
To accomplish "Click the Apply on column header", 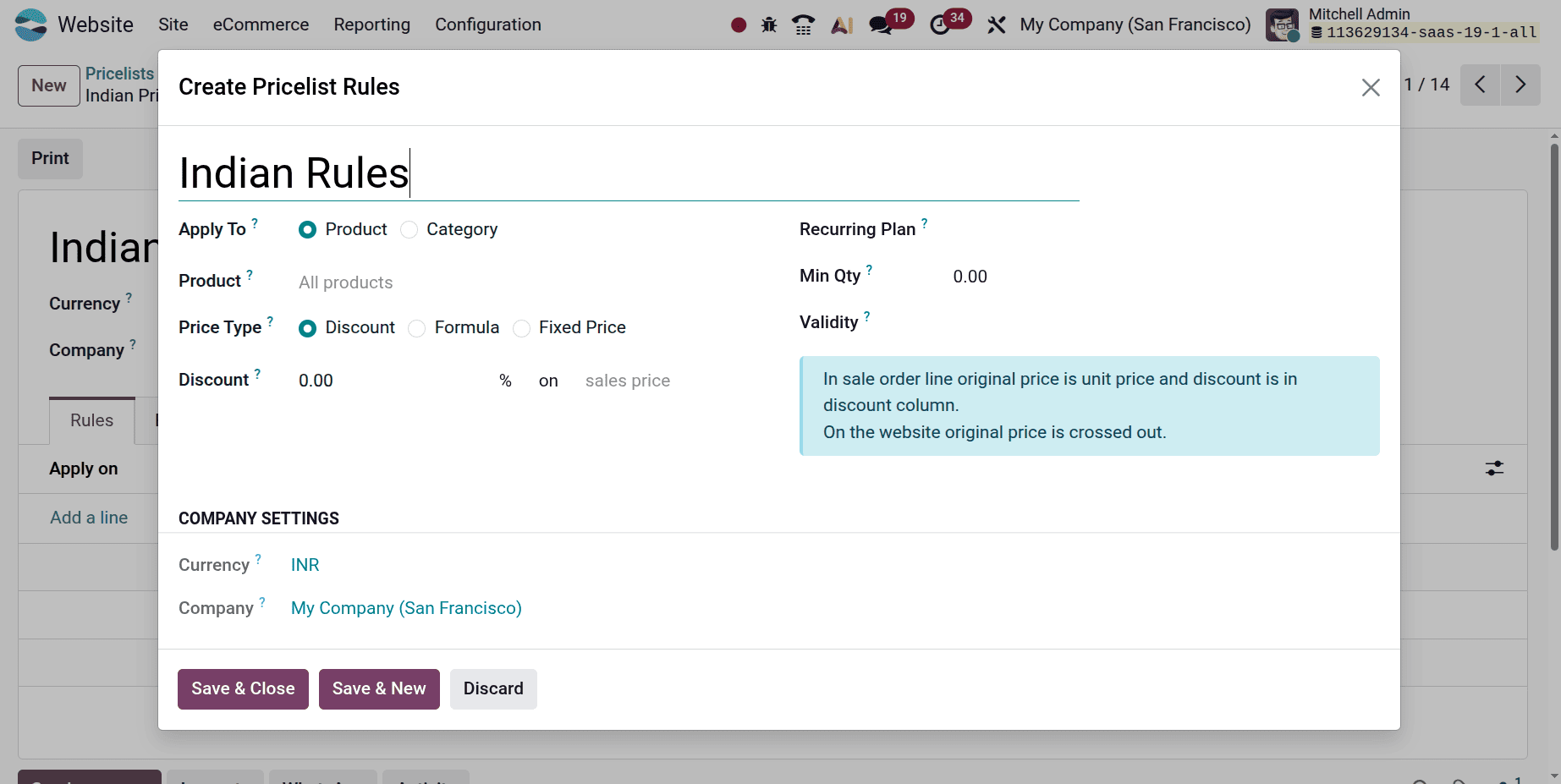I will [84, 469].
